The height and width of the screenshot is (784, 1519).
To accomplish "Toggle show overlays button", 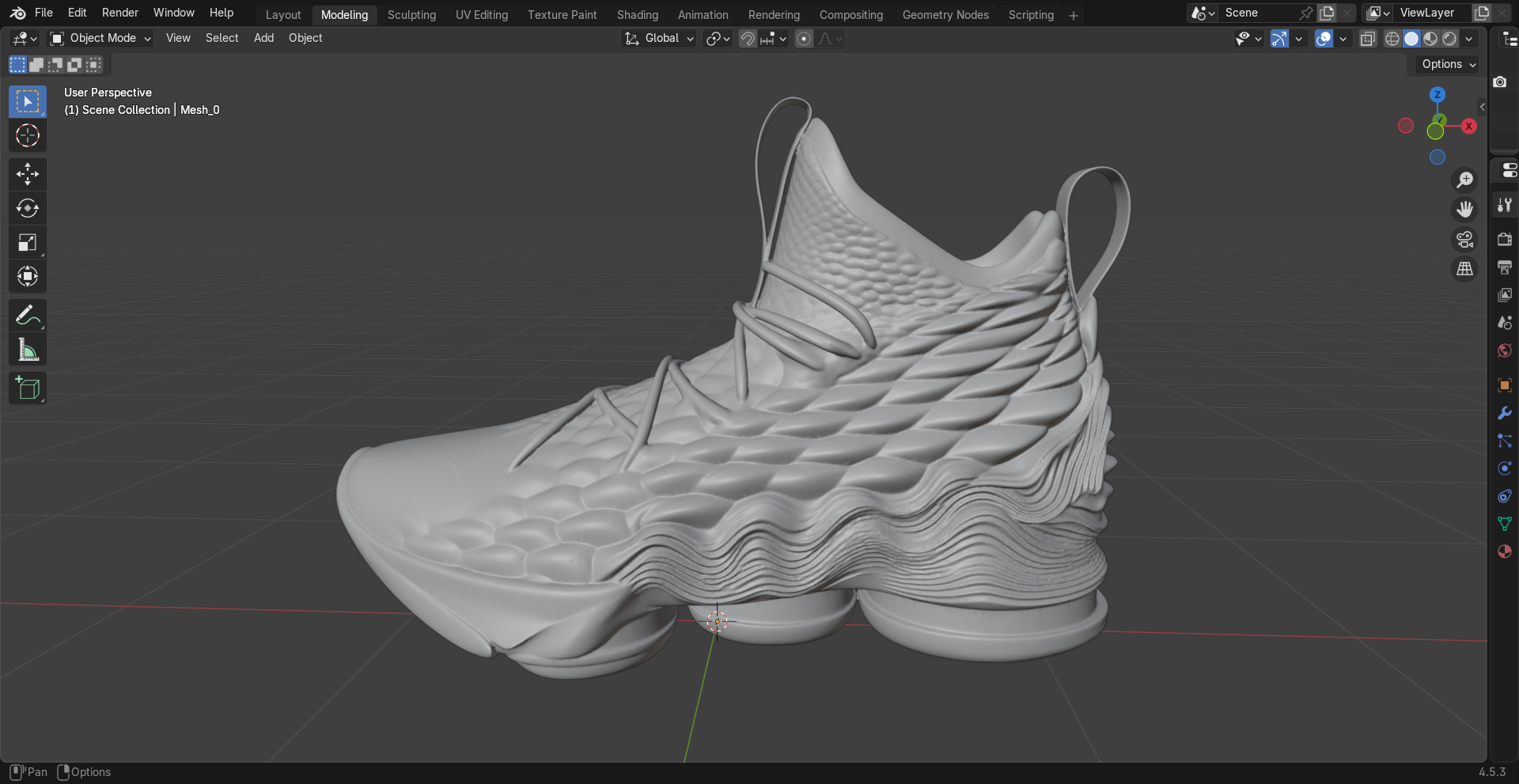I will click(x=1324, y=39).
